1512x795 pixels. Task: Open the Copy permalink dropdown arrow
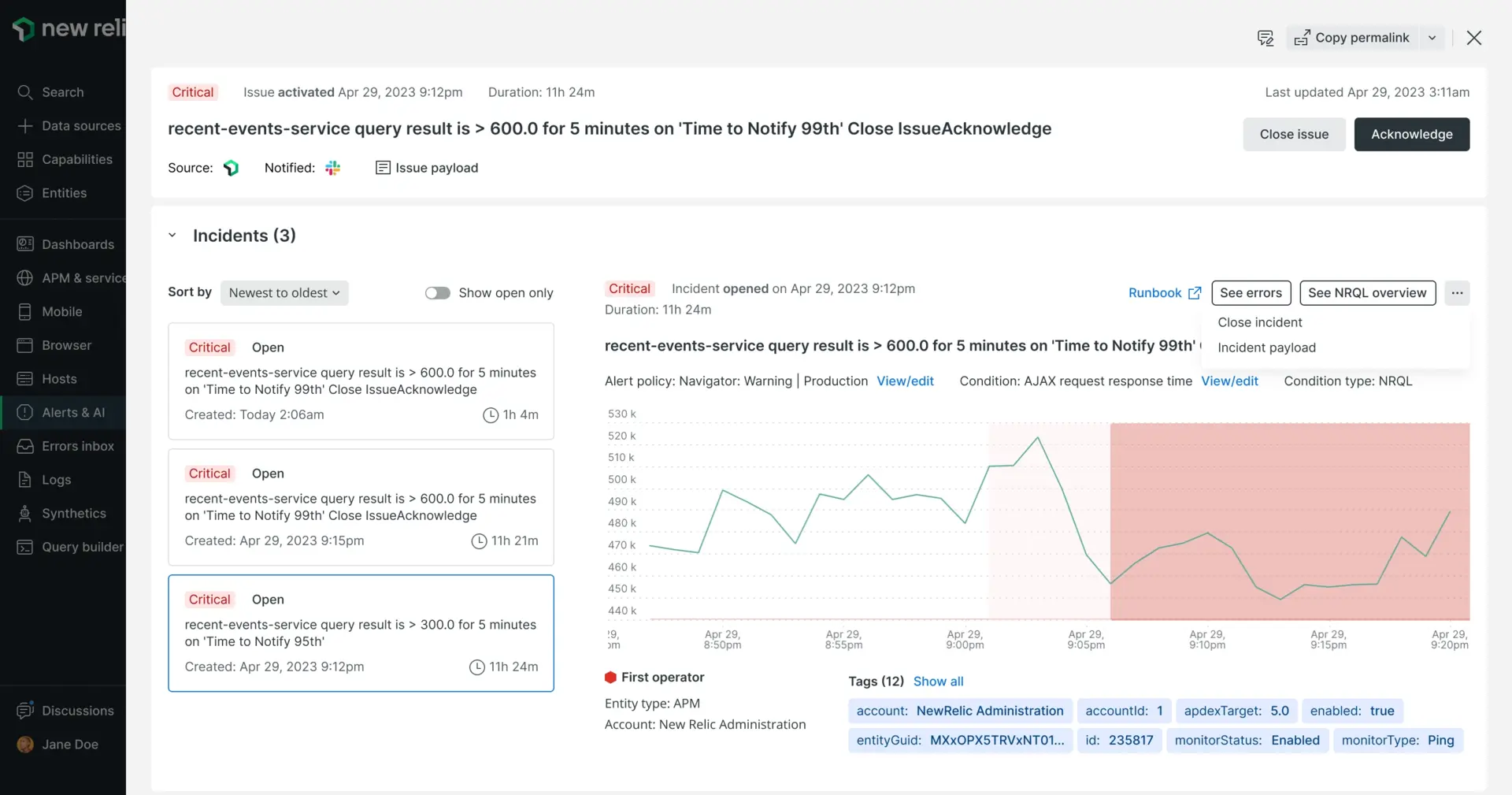1432,38
